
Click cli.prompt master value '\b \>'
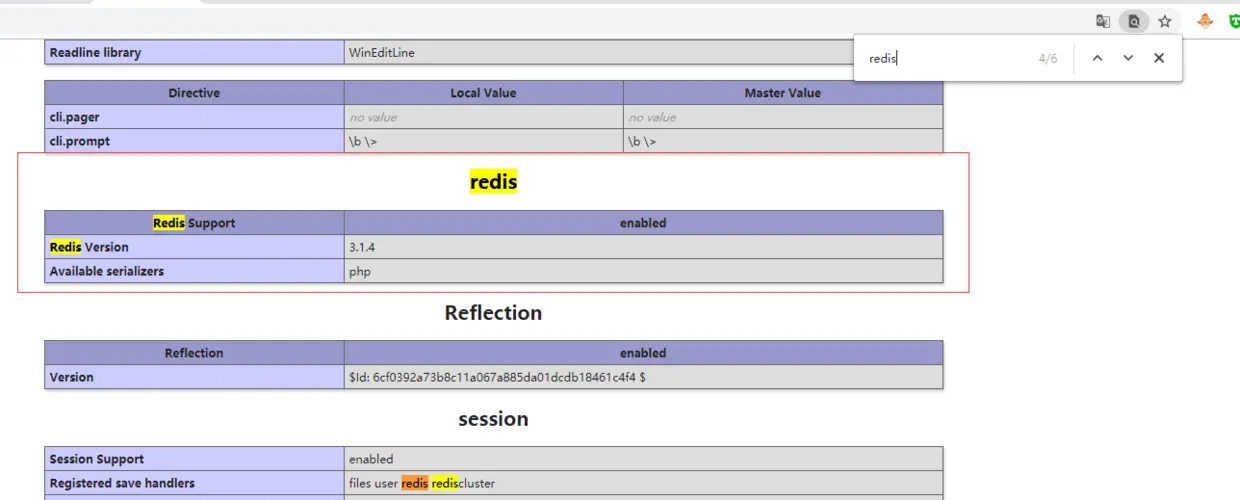pyautogui.click(x=642, y=142)
